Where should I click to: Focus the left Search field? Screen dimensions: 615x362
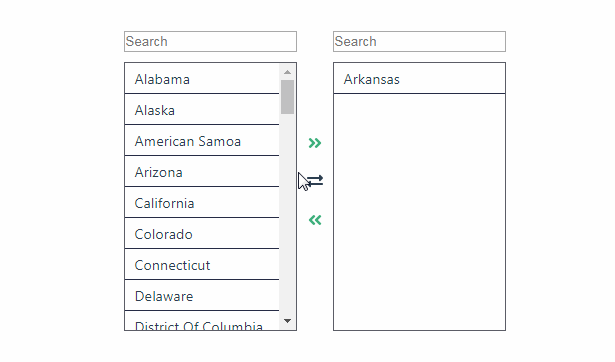point(210,42)
